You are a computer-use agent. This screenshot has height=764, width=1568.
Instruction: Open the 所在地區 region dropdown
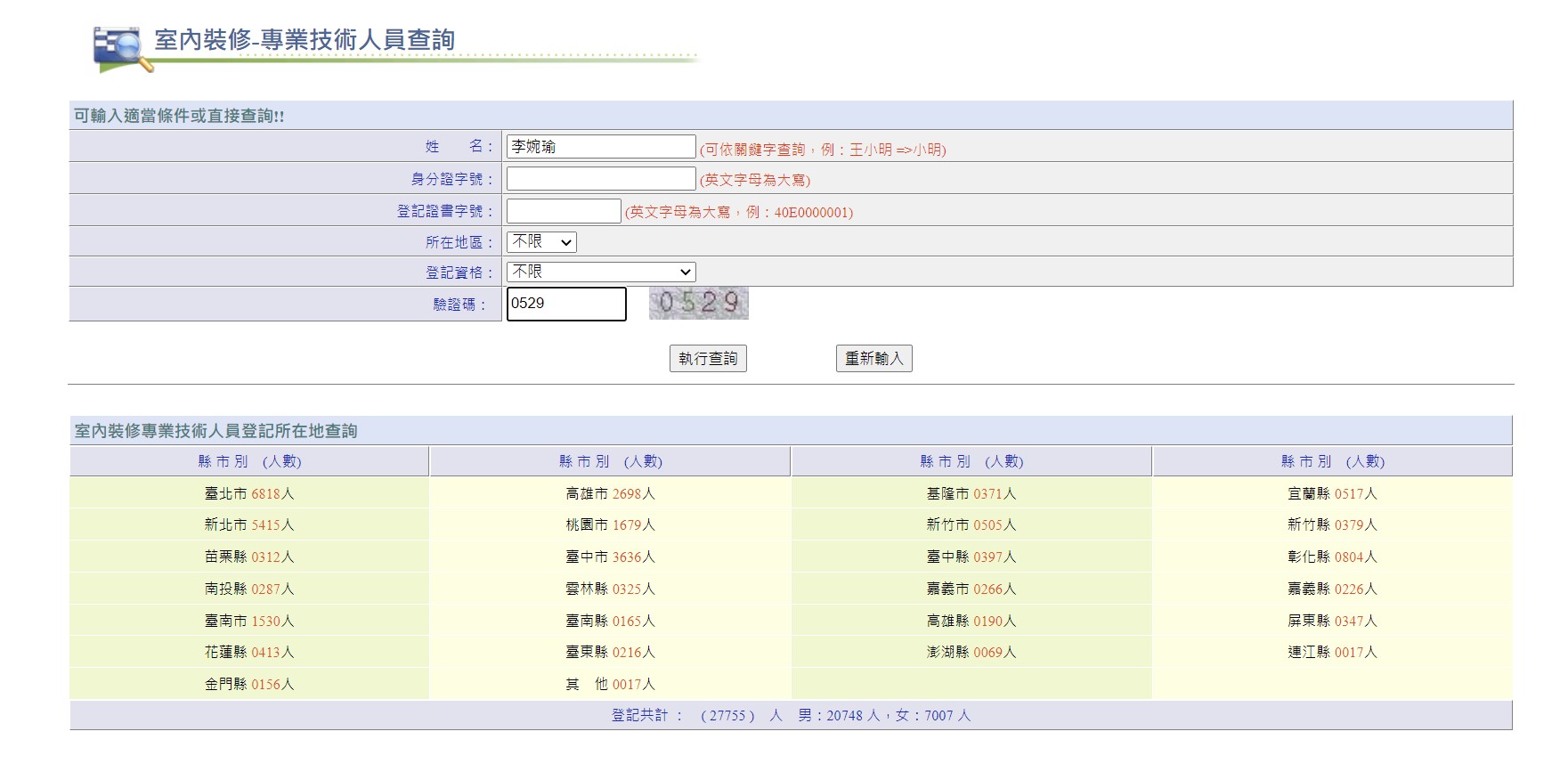coord(541,242)
